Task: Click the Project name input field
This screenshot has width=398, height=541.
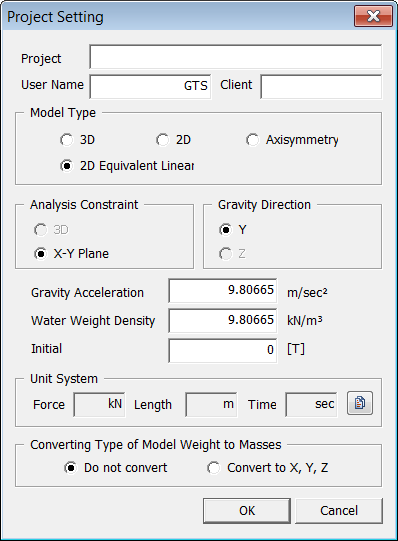Action: [x=236, y=57]
